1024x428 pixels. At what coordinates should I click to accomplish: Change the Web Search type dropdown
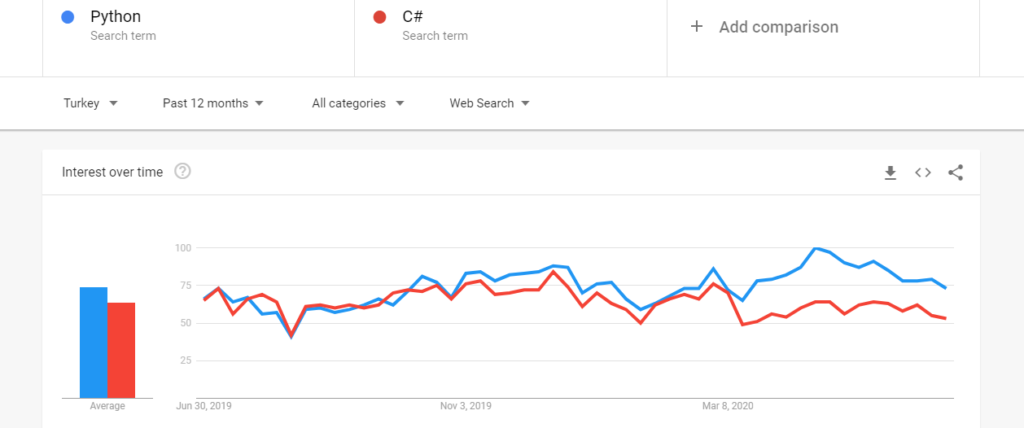(x=488, y=103)
